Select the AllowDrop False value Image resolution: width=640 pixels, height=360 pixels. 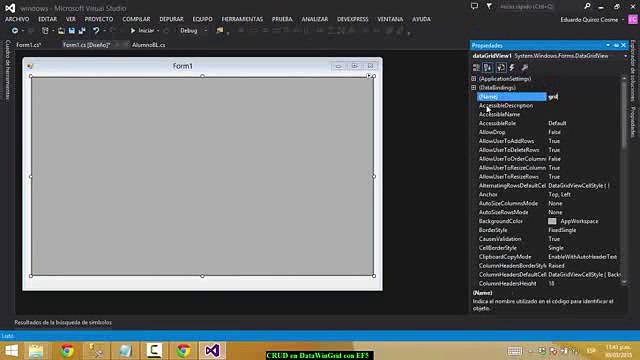pyautogui.click(x=554, y=132)
